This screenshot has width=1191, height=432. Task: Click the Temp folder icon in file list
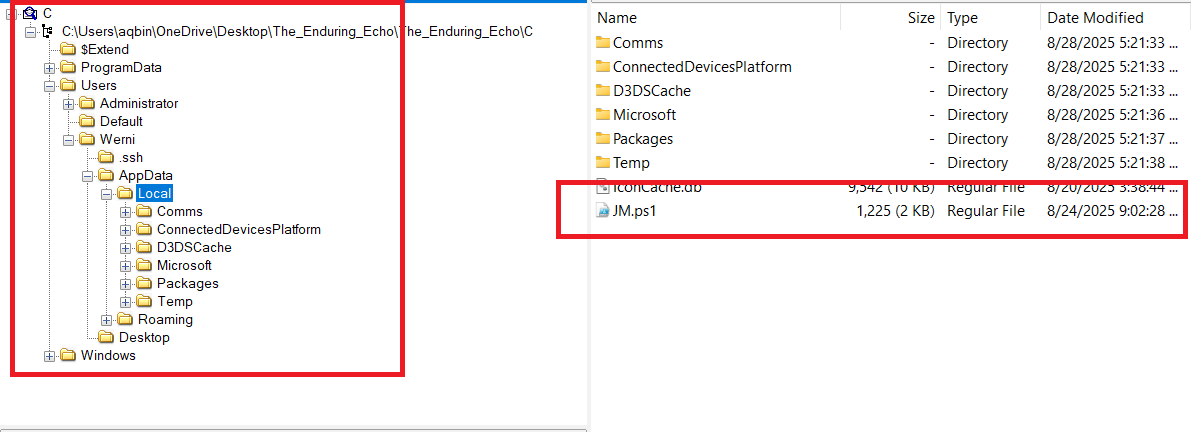pos(602,163)
